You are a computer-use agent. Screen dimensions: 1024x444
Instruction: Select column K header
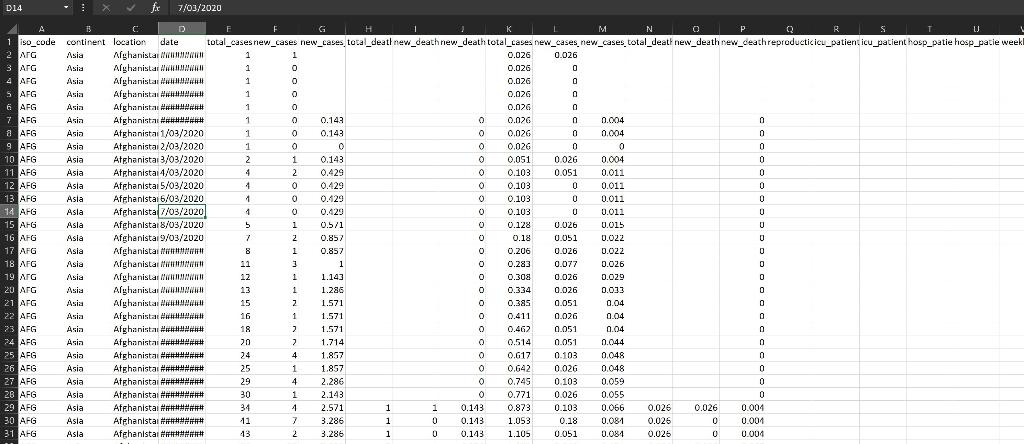(x=509, y=29)
